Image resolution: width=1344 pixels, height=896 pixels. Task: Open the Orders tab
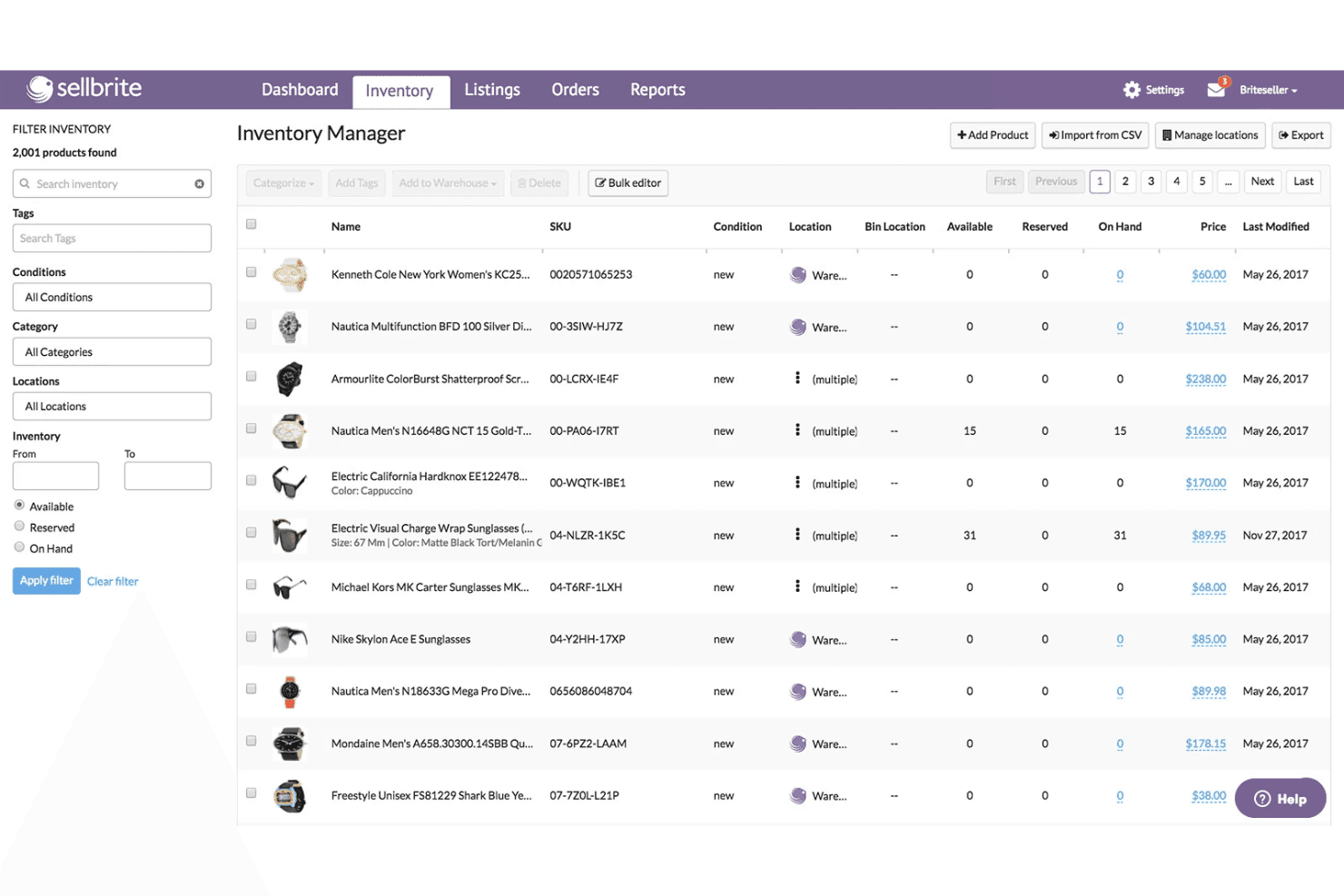[x=575, y=90]
